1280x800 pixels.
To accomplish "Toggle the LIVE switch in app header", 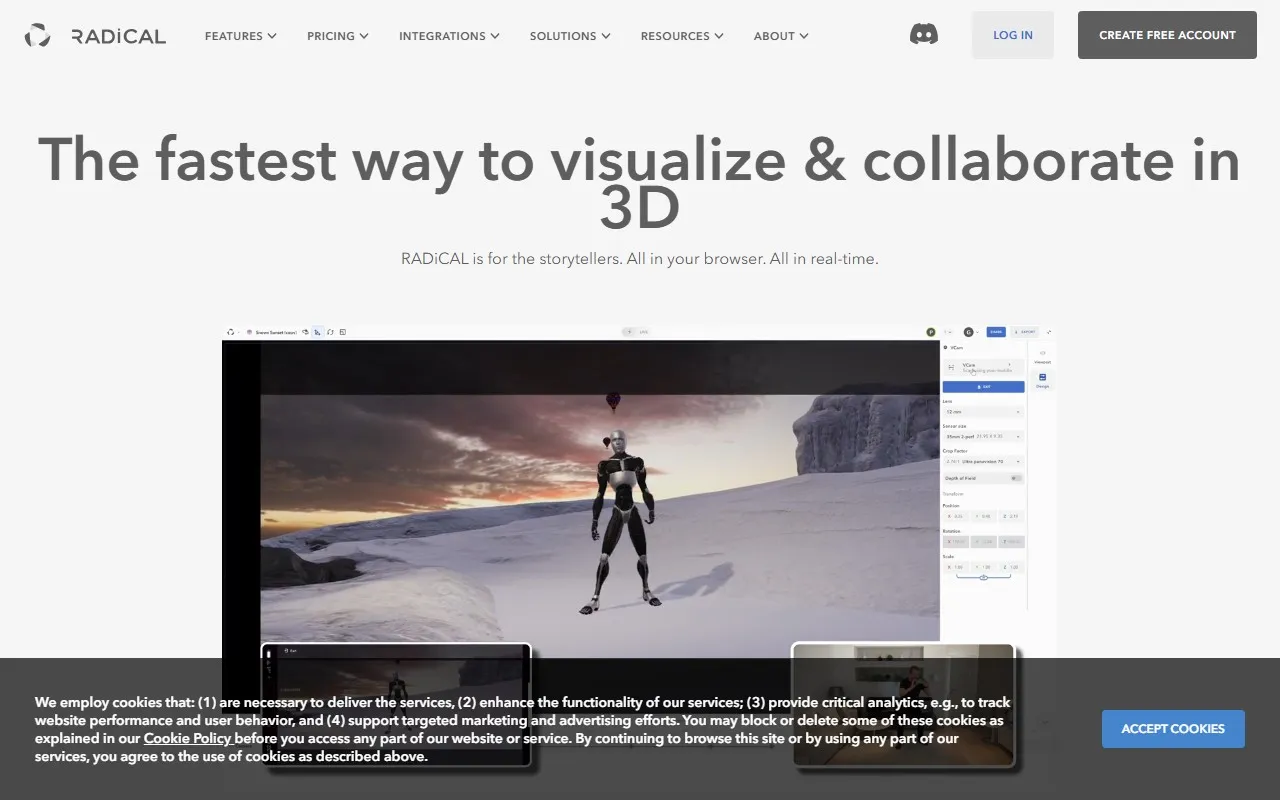I will (x=629, y=332).
